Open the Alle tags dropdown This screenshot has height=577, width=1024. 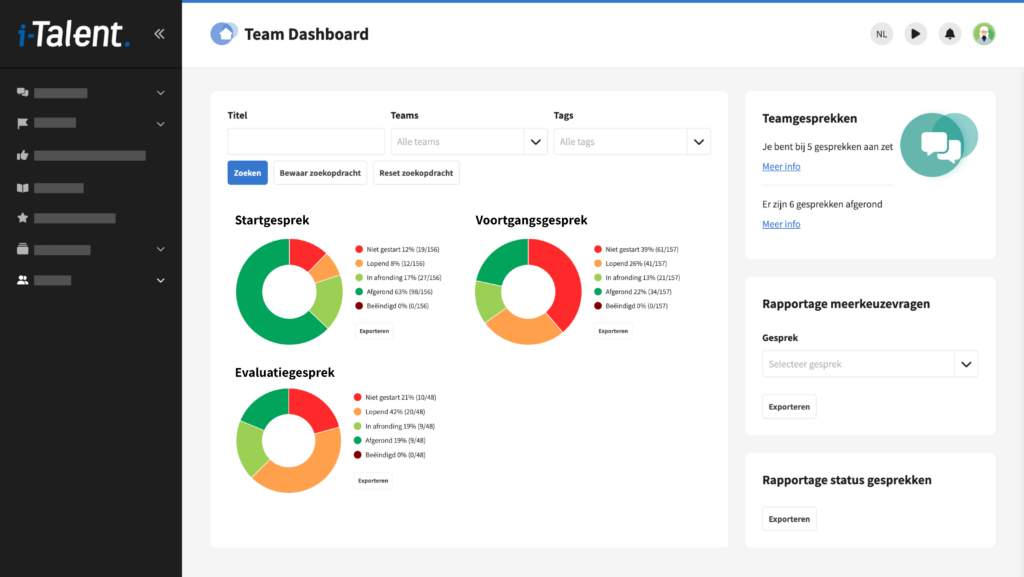pyautogui.click(x=632, y=142)
